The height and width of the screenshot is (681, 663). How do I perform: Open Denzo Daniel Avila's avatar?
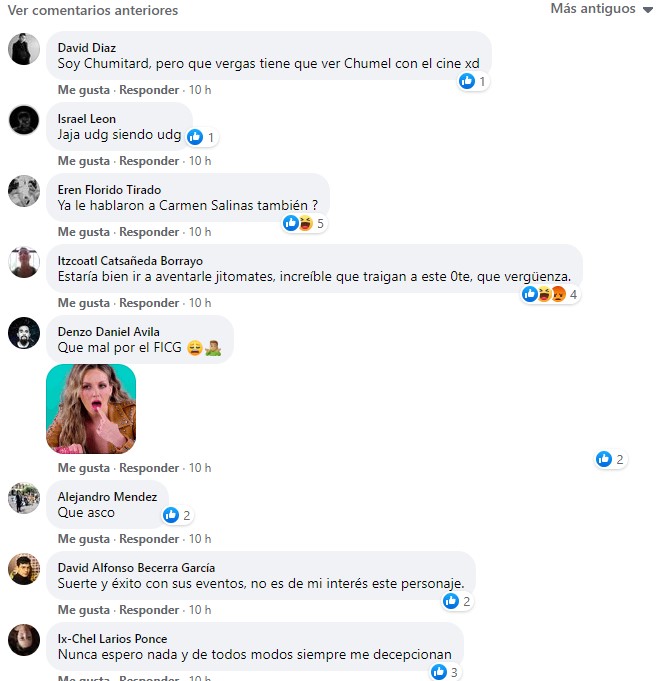pyautogui.click(x=24, y=333)
